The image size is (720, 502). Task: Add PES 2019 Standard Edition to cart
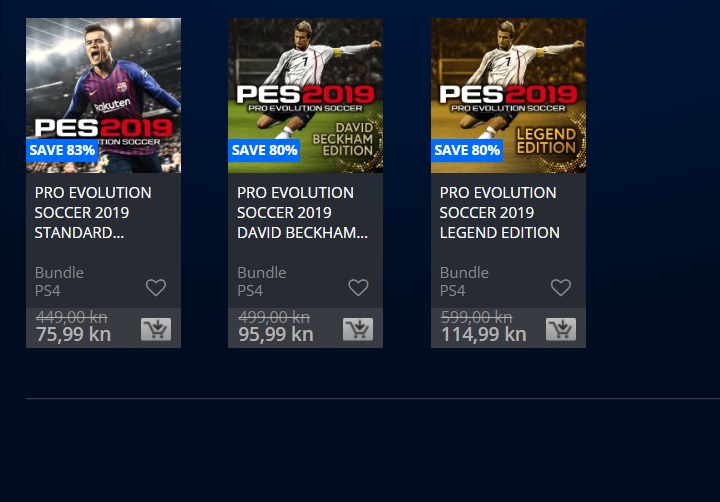tap(156, 329)
